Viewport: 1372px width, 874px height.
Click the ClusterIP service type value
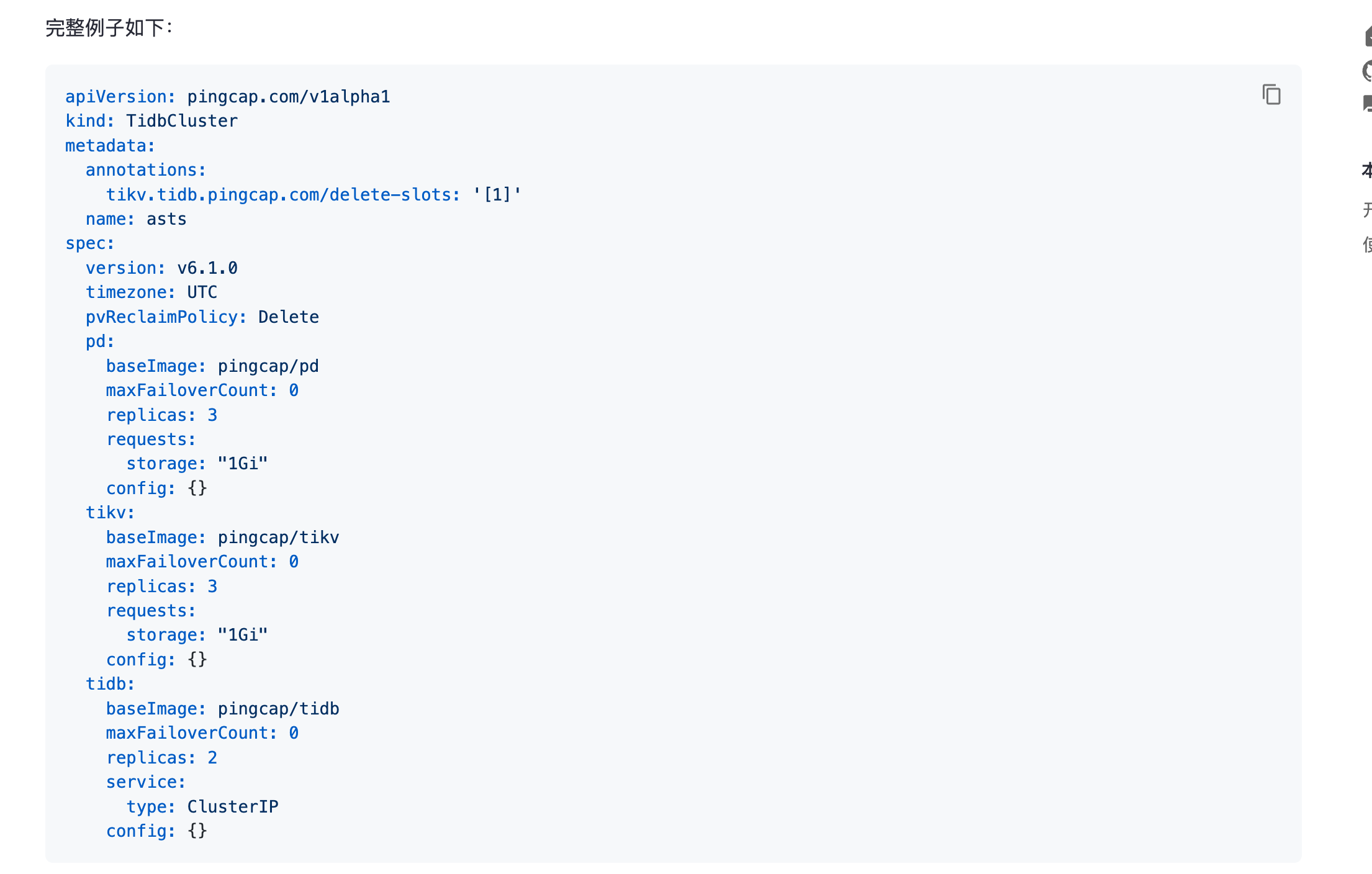point(233,807)
